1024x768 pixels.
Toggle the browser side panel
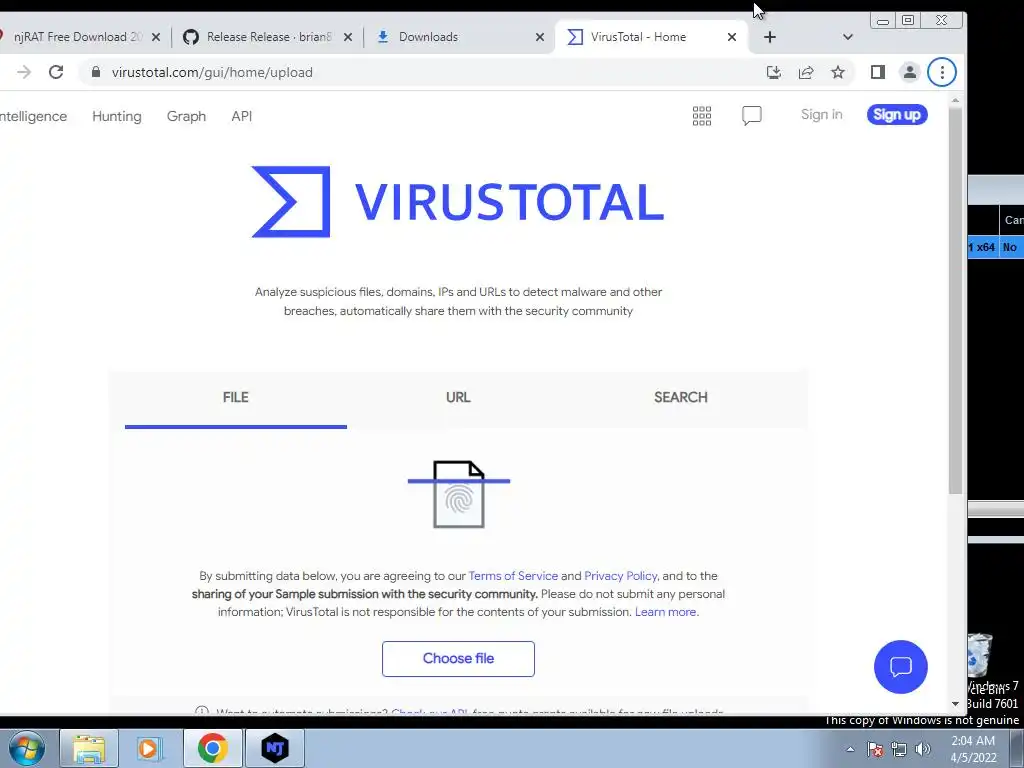tap(878, 72)
